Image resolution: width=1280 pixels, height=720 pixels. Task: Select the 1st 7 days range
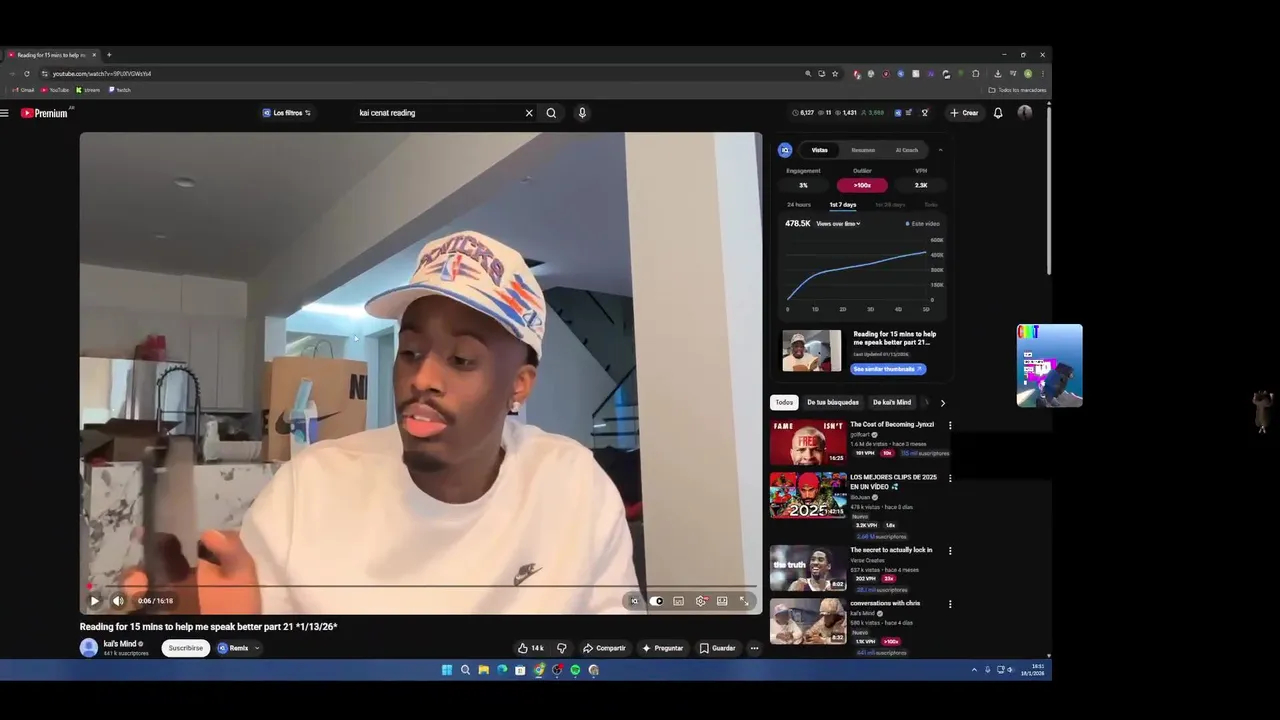click(843, 205)
